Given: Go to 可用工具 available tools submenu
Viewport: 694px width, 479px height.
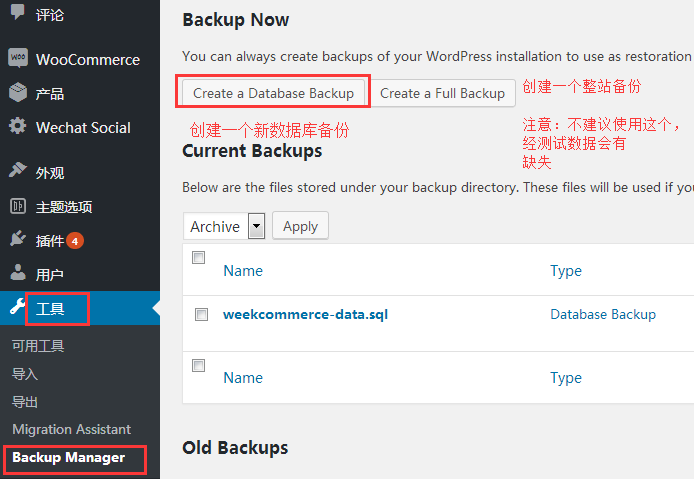Looking at the screenshot, I should (38, 346).
